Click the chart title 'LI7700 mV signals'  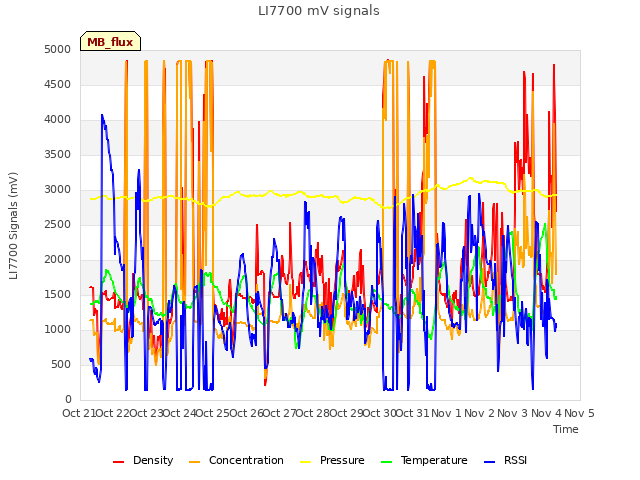click(319, 11)
